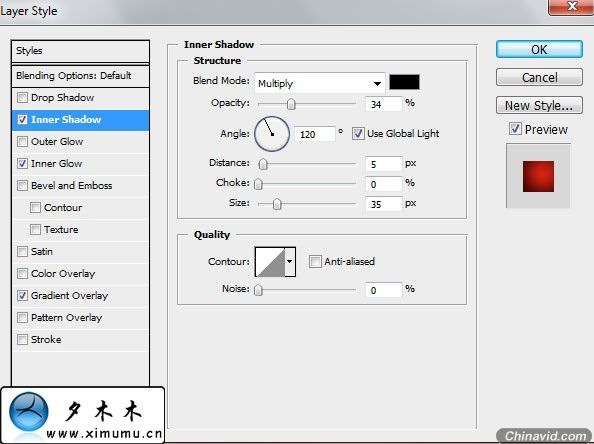Open the shadow color black swatch
Image resolution: width=594 pixels, height=444 pixels.
404,82
